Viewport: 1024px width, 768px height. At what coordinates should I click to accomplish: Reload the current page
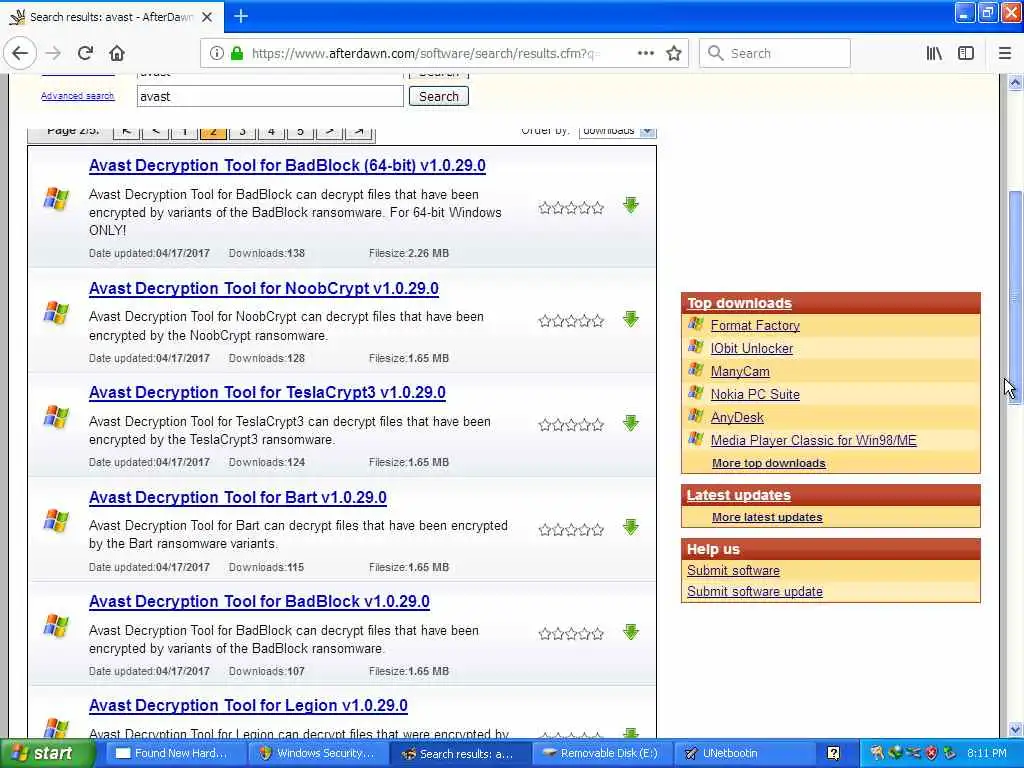[85, 53]
